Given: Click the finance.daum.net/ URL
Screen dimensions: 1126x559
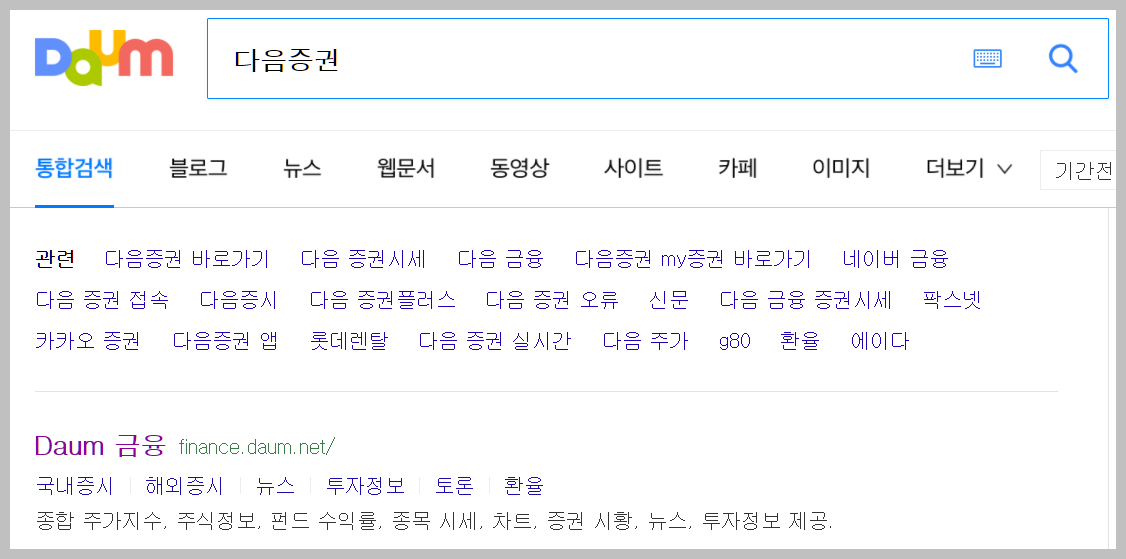Looking at the screenshot, I should click(x=257, y=448).
